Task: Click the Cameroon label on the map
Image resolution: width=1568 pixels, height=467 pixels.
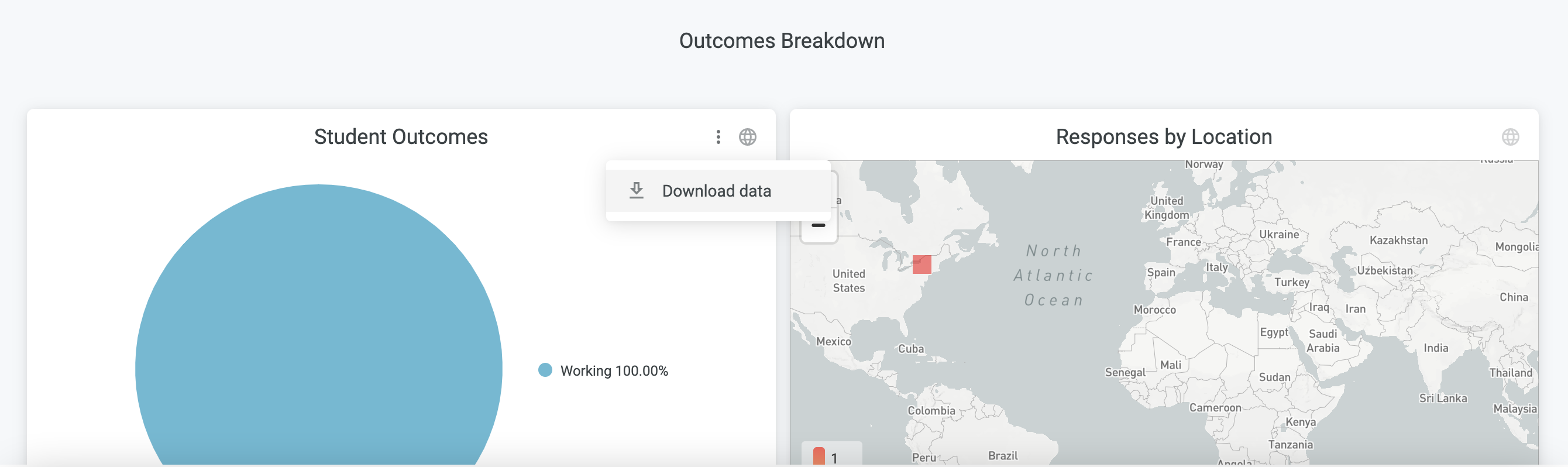Action: click(1215, 408)
